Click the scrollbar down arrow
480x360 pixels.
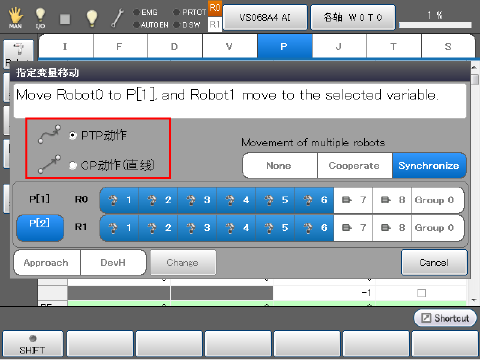click(475, 300)
